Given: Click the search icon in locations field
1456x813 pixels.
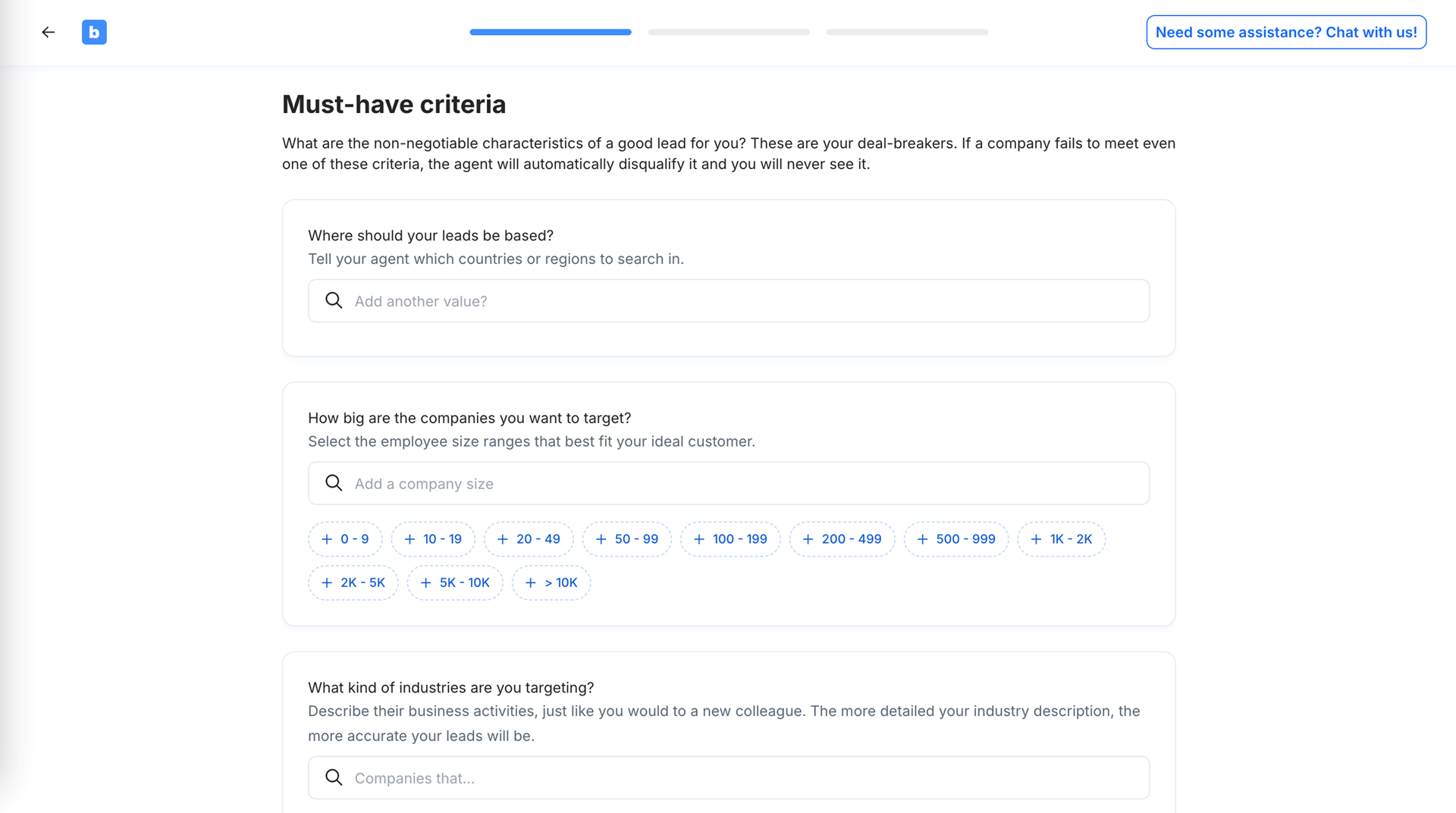Looking at the screenshot, I should (x=334, y=300).
